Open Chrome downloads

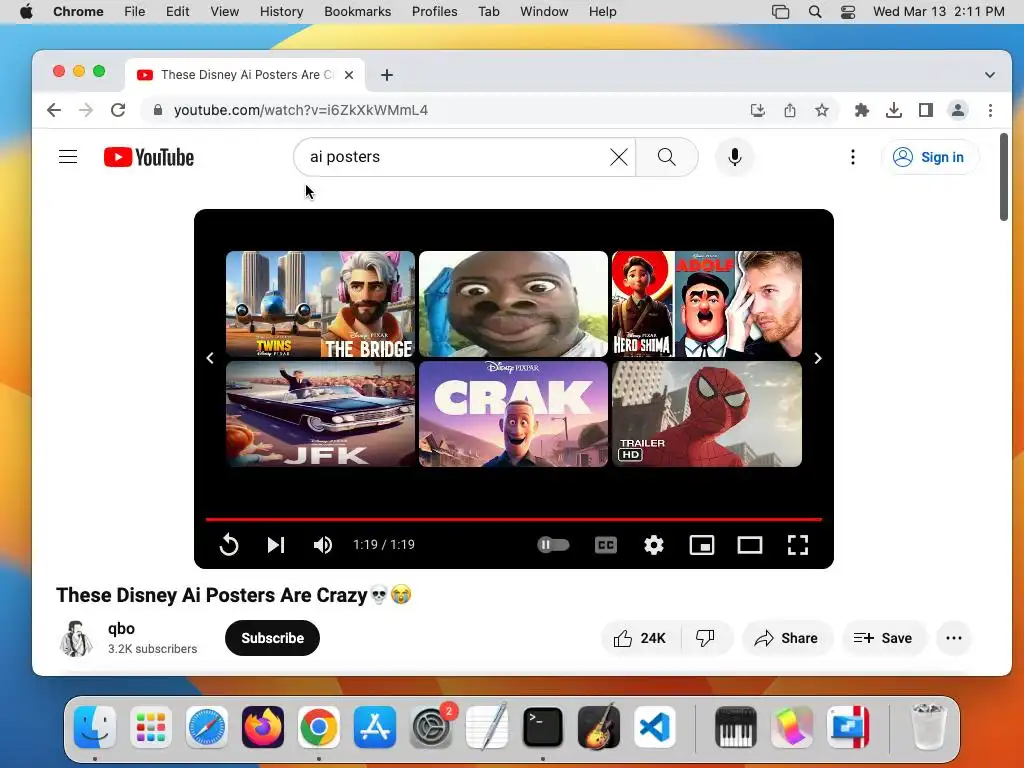tap(893, 110)
